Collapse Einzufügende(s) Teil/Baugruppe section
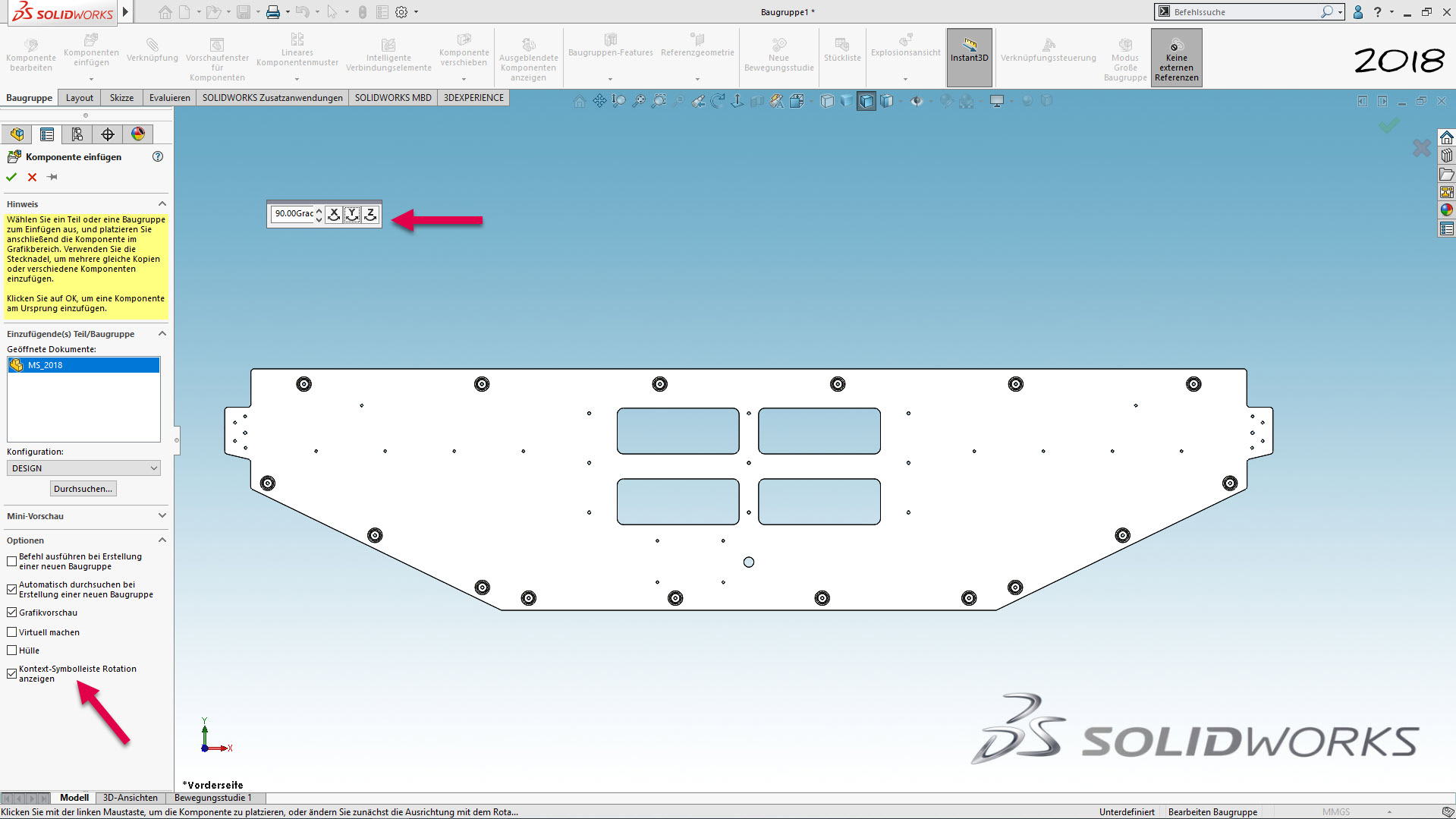 pyautogui.click(x=162, y=334)
